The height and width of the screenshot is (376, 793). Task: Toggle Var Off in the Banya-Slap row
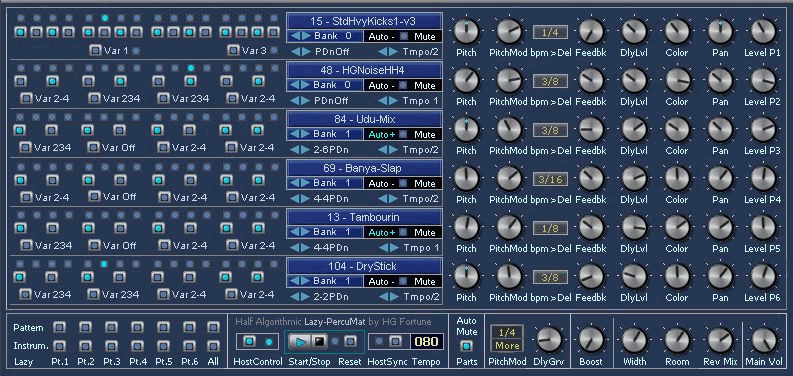94,197
